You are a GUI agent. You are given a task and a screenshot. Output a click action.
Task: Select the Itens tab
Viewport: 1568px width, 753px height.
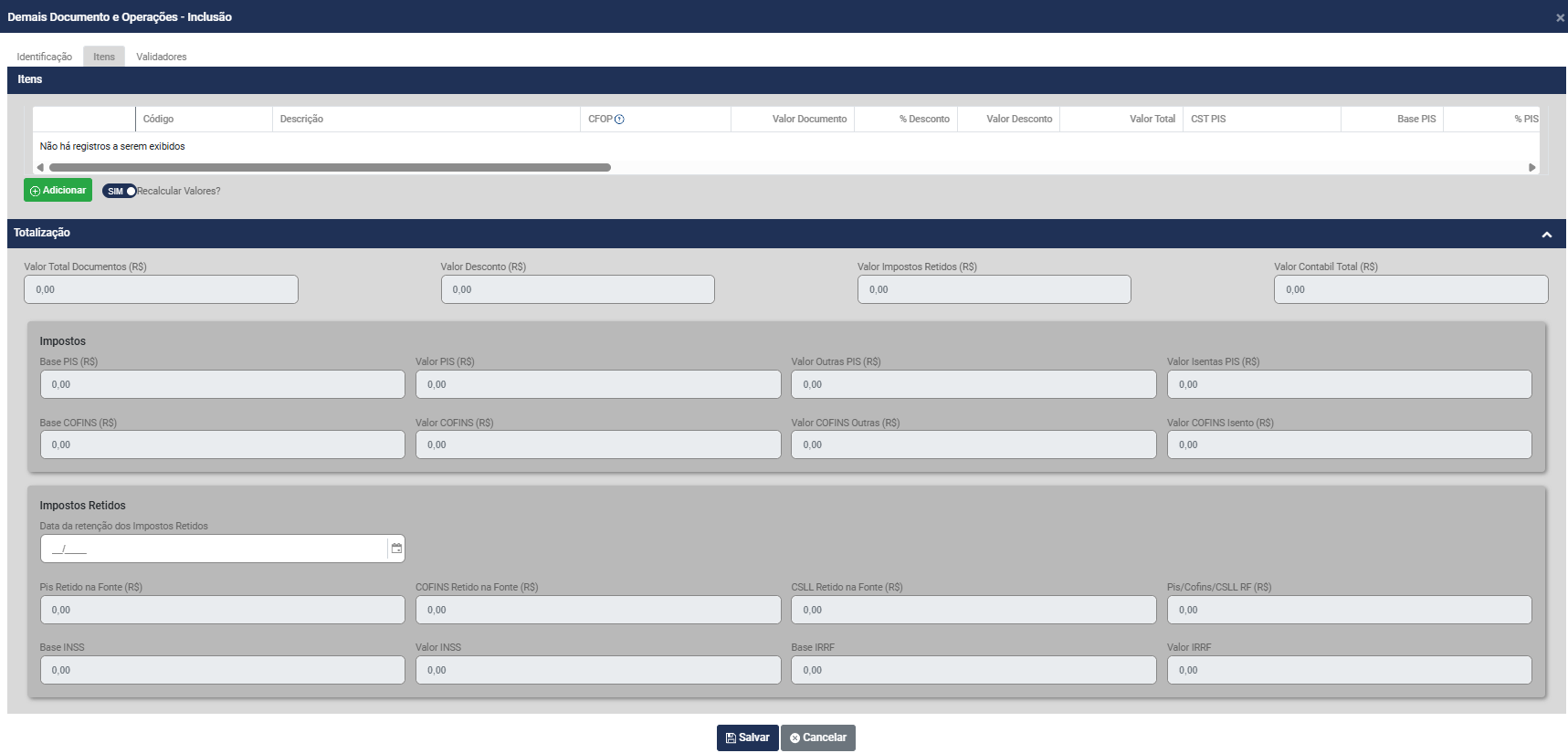click(104, 57)
